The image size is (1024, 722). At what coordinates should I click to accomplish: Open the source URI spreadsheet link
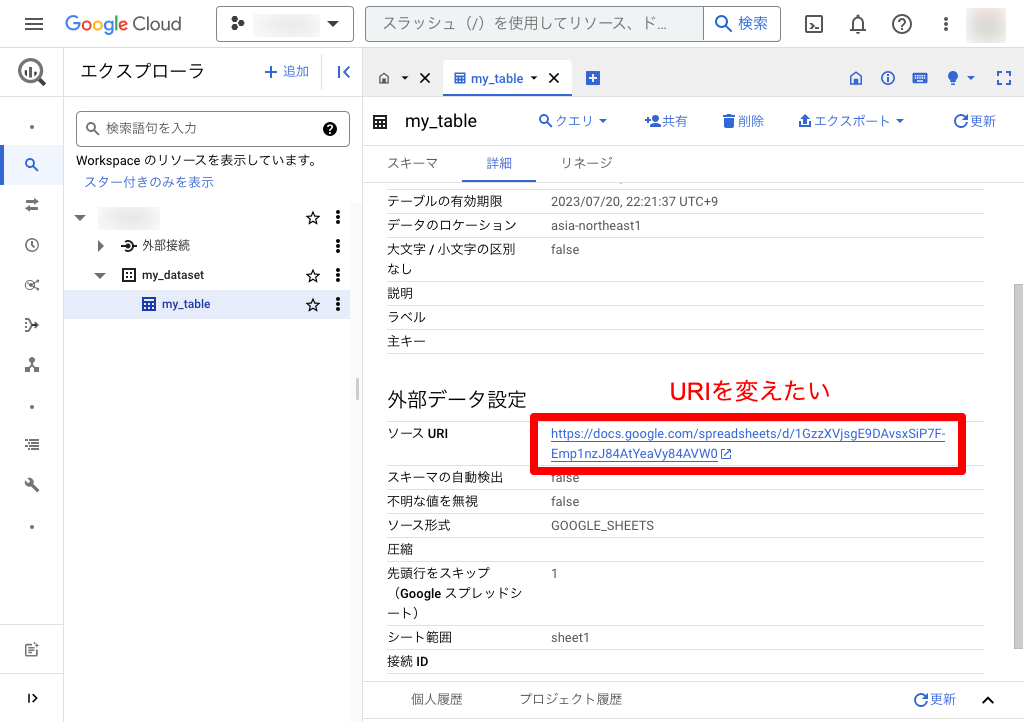[x=747, y=444]
